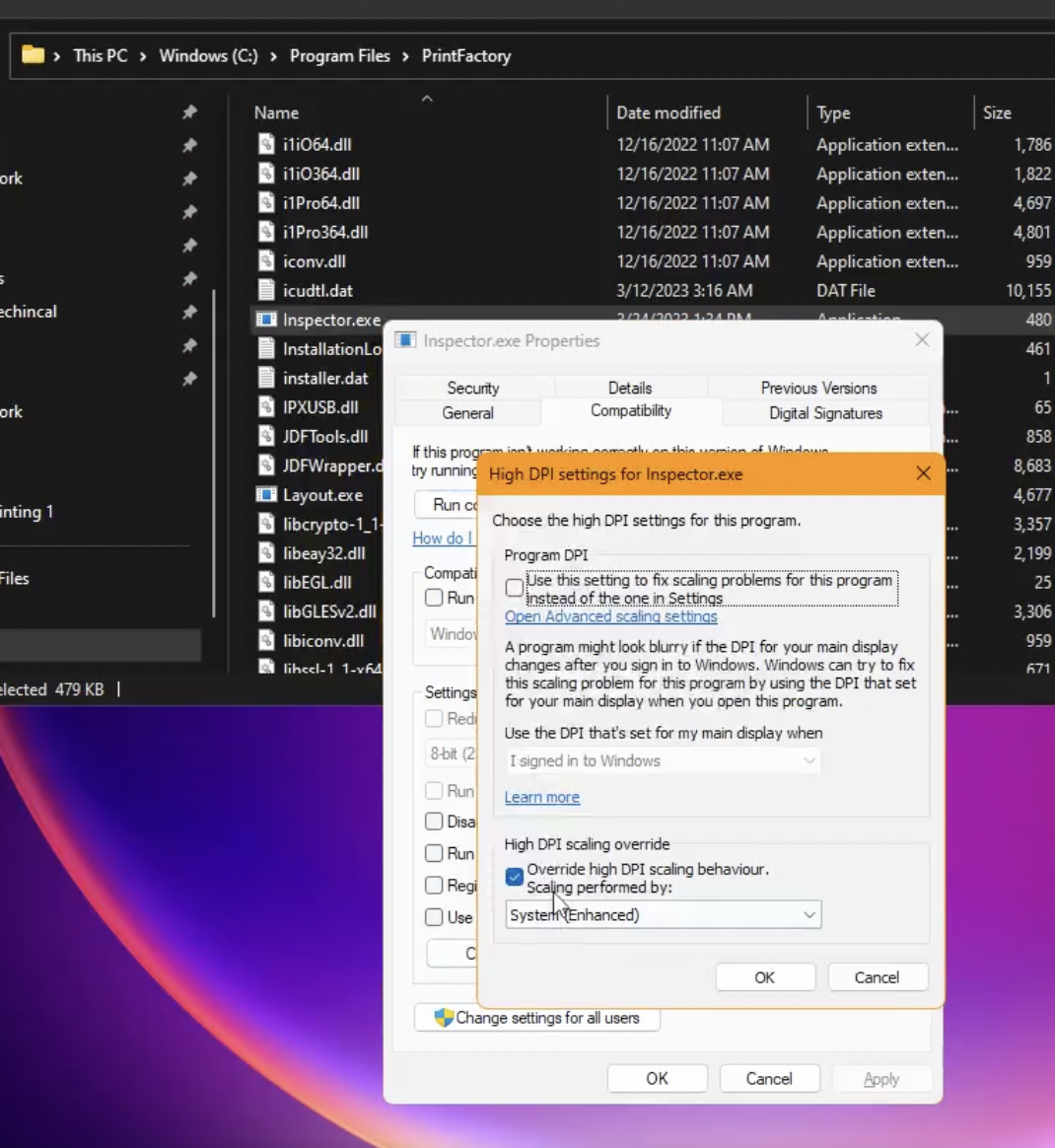
Task: Sort files by Size column header
Action: 997,112
